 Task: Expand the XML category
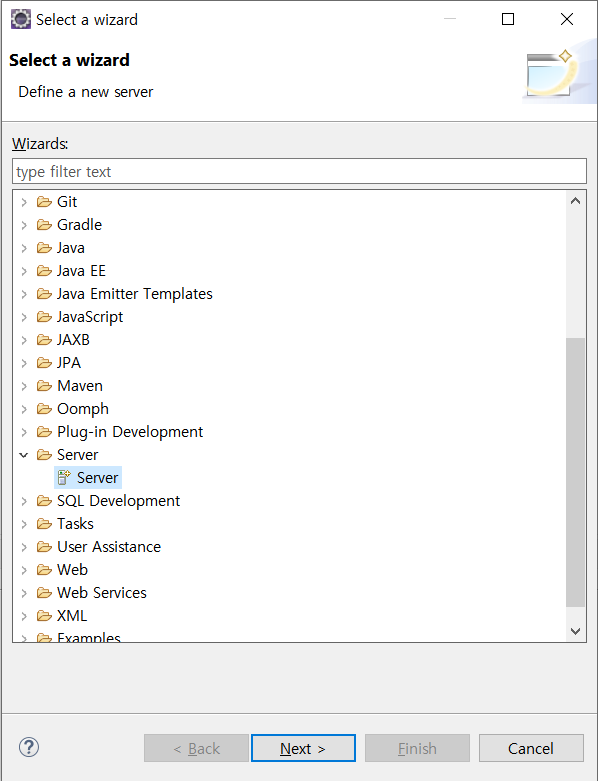24,616
